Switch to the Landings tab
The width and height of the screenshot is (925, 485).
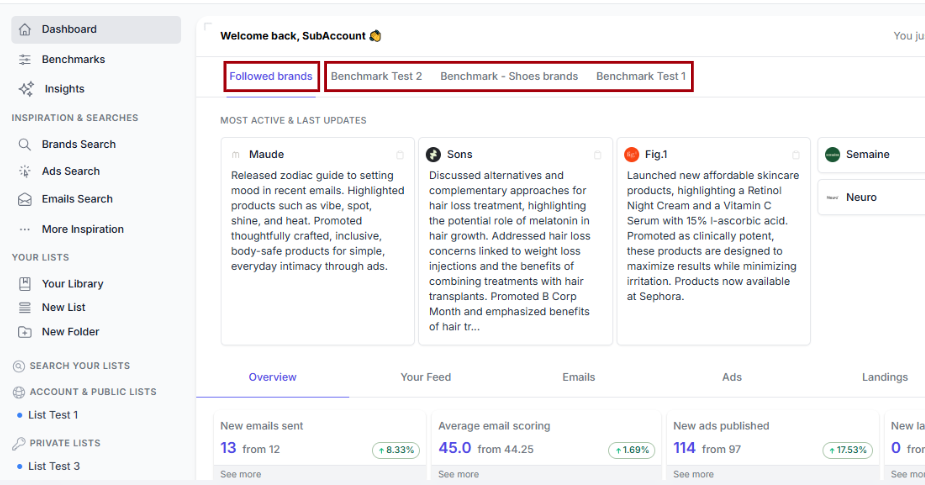[884, 377]
